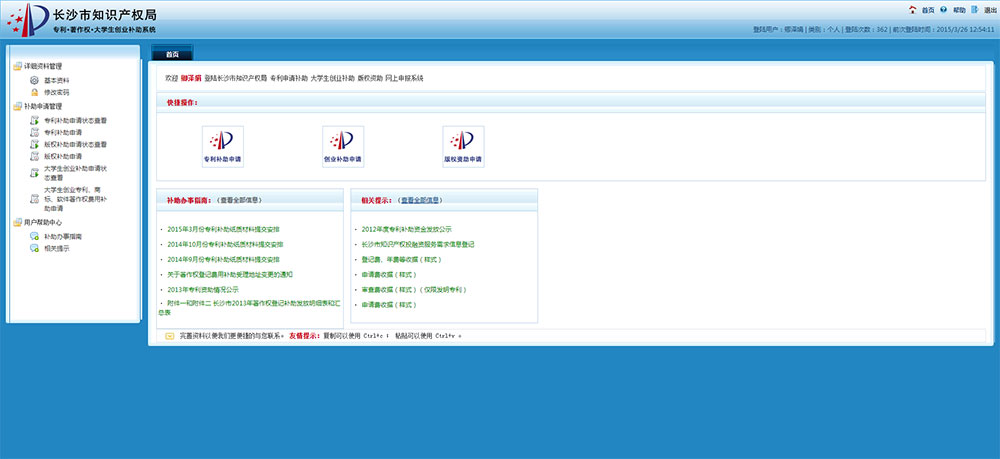Select 版权补助申请 in the sidebar tree
1000x459 pixels.
[63, 157]
